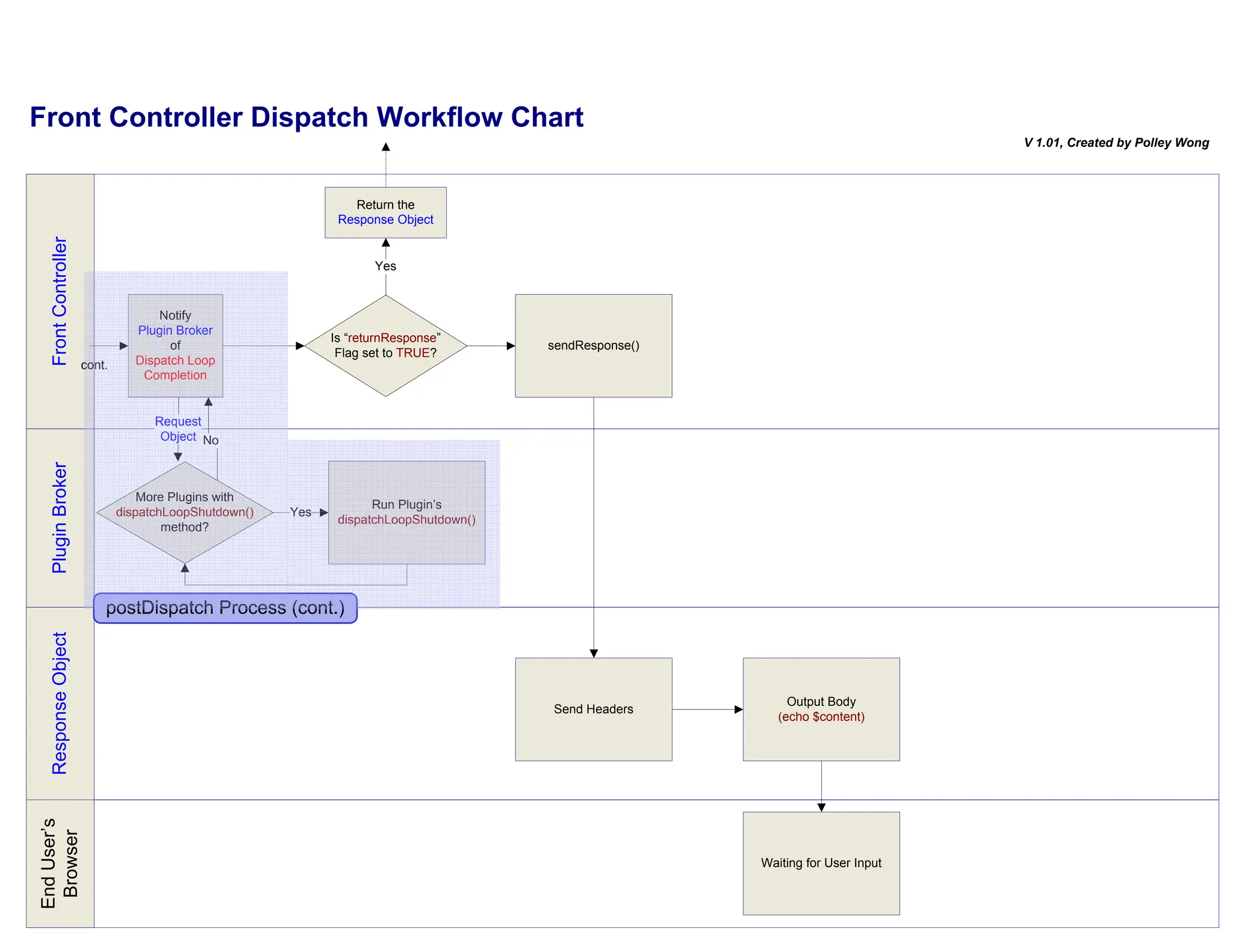Click the End User's Browser swimlane header
This screenshot has height=952, width=1233.
60,863
